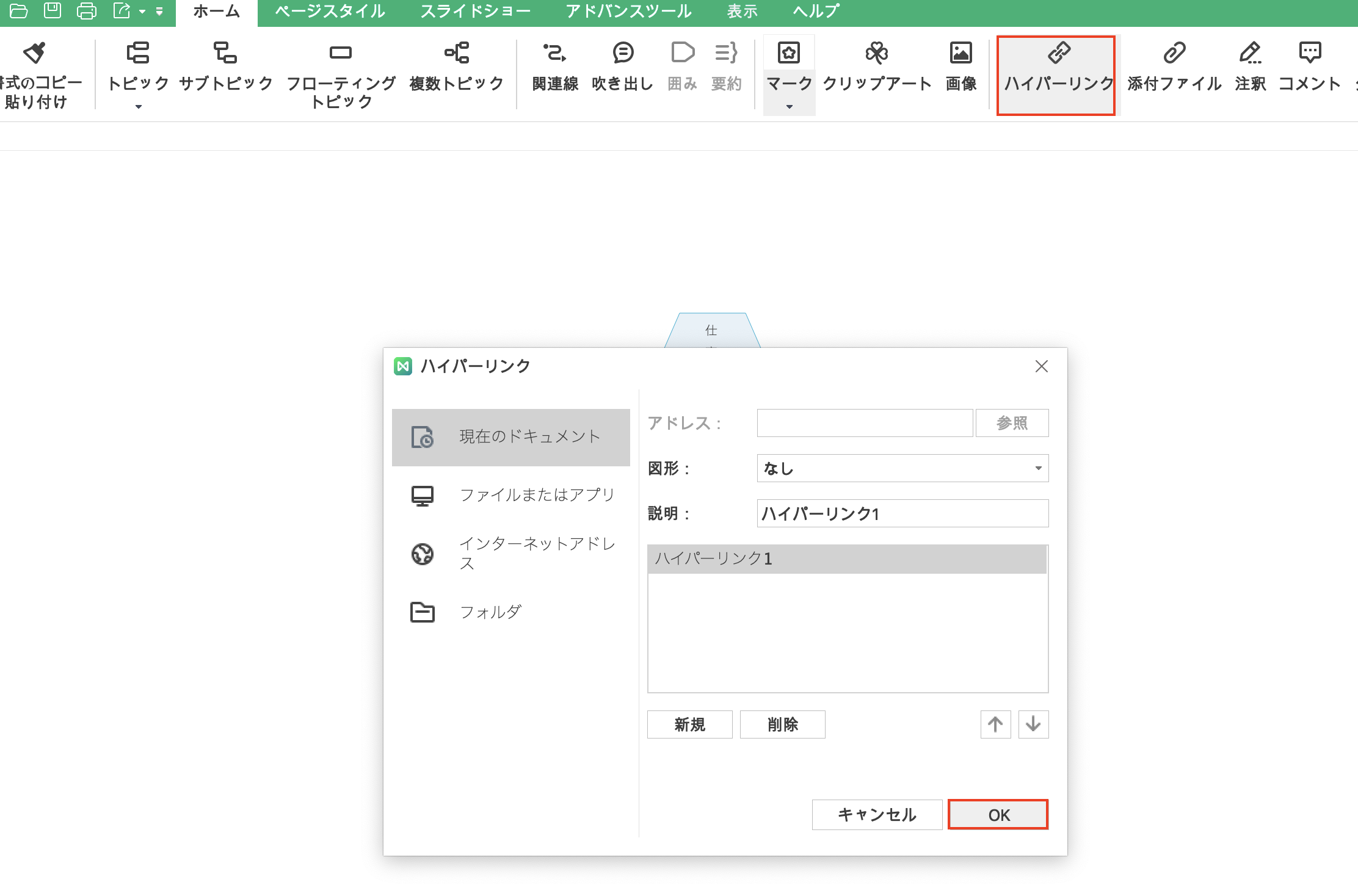Select ハイパーリンク1 in the list
The height and width of the screenshot is (896, 1358).
point(848,558)
